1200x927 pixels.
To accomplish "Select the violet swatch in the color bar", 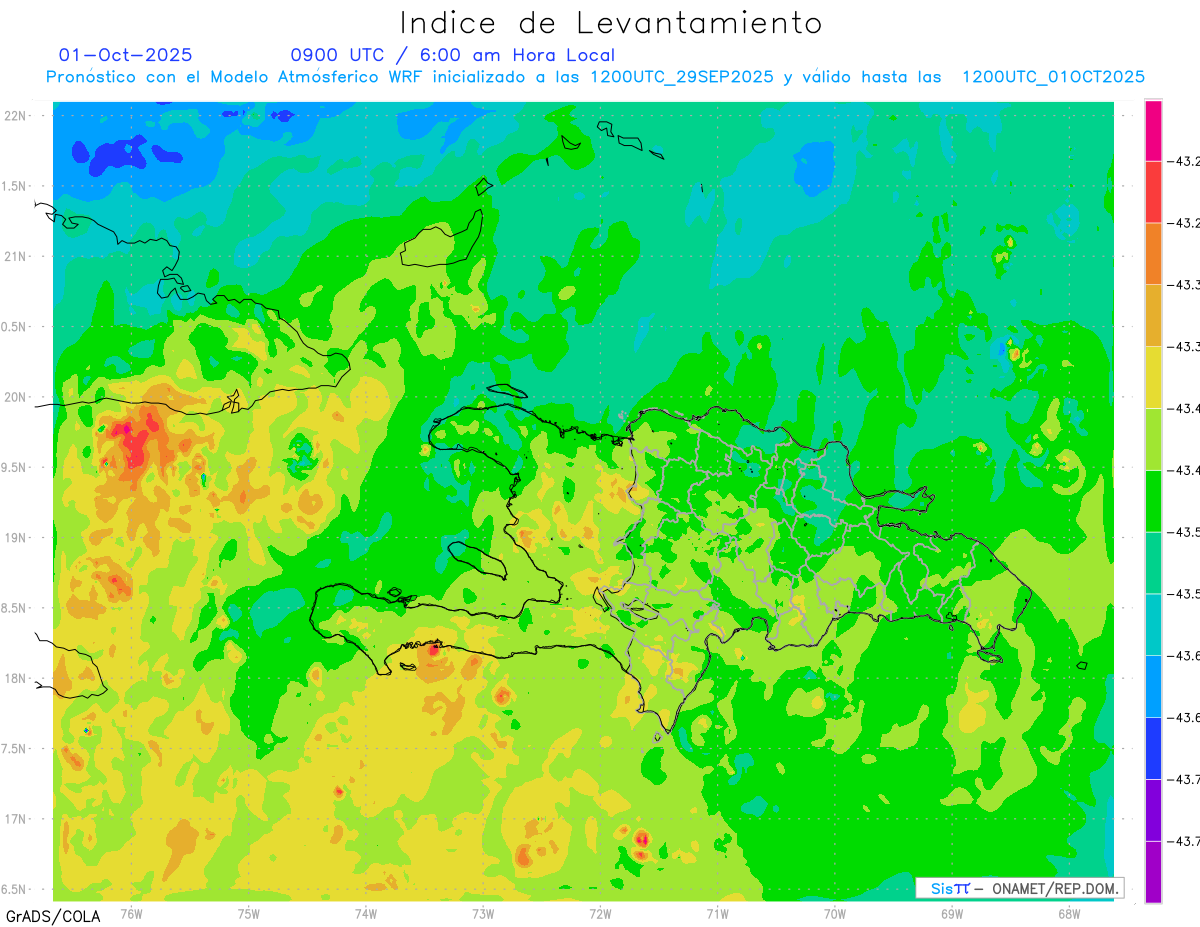I will (x=1153, y=810).
